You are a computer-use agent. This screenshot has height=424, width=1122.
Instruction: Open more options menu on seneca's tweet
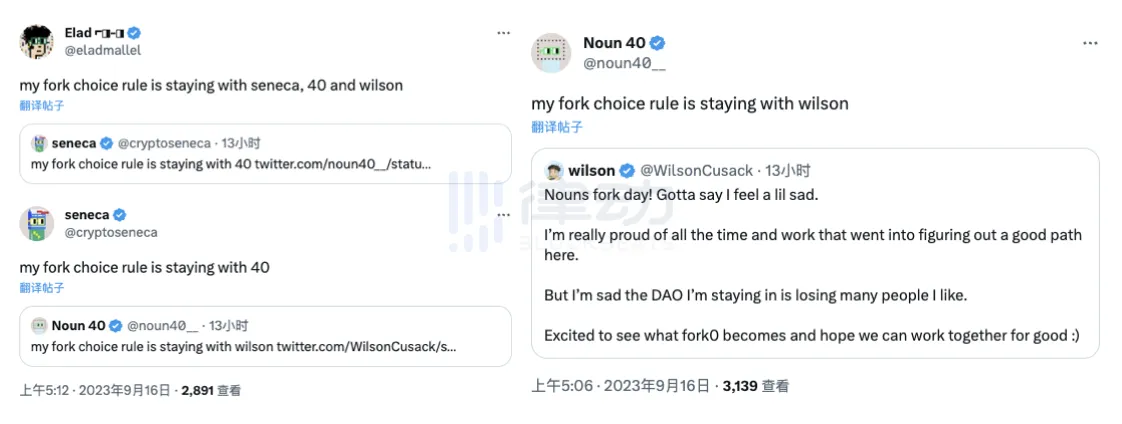(504, 217)
